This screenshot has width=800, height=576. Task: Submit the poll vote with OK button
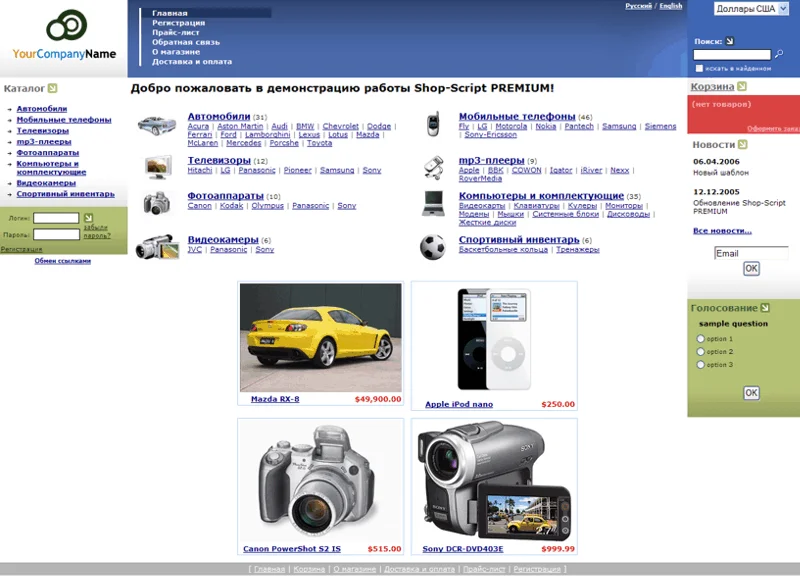(751, 393)
